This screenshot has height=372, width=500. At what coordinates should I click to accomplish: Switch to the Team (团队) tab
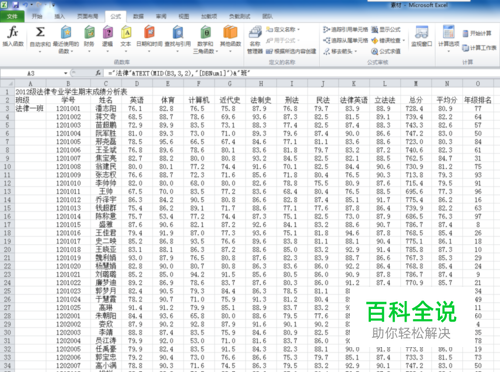(267, 16)
